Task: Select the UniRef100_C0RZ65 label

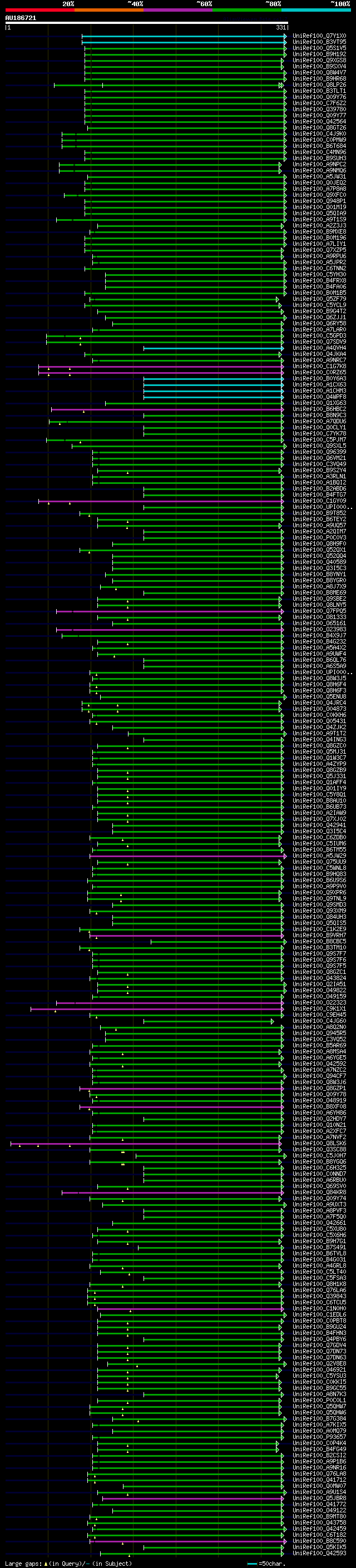Action: (319, 373)
